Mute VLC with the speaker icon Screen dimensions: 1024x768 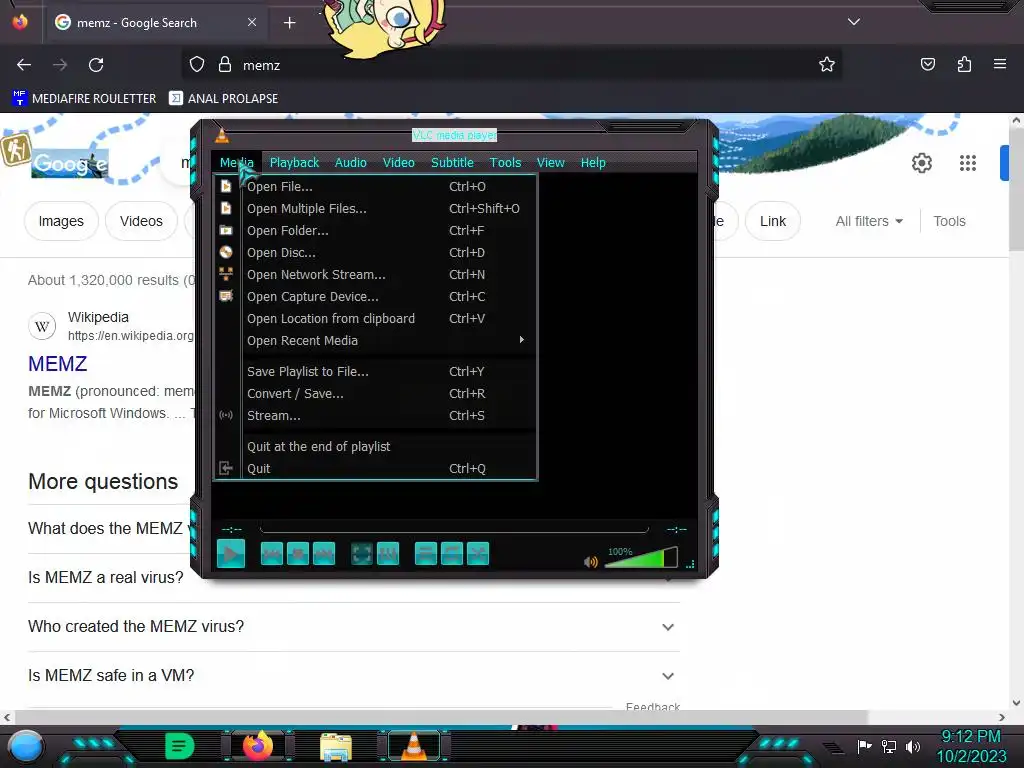click(x=591, y=562)
